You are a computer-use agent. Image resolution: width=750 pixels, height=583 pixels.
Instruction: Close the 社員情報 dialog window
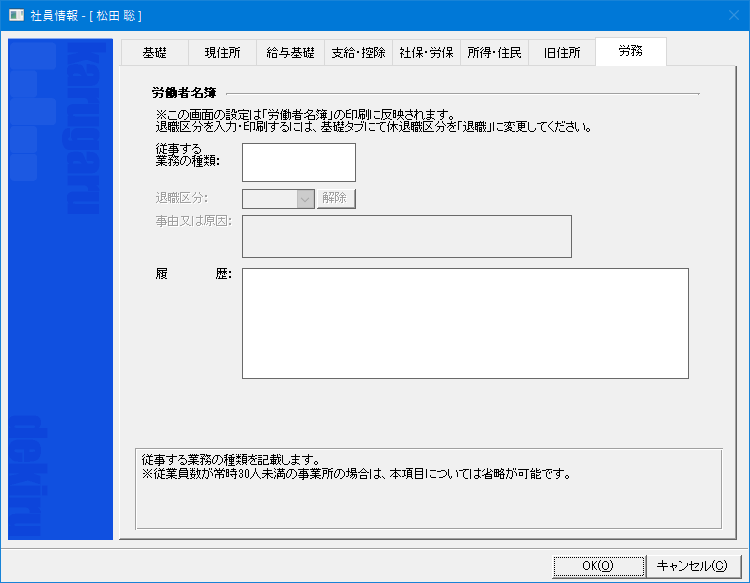tap(734, 15)
